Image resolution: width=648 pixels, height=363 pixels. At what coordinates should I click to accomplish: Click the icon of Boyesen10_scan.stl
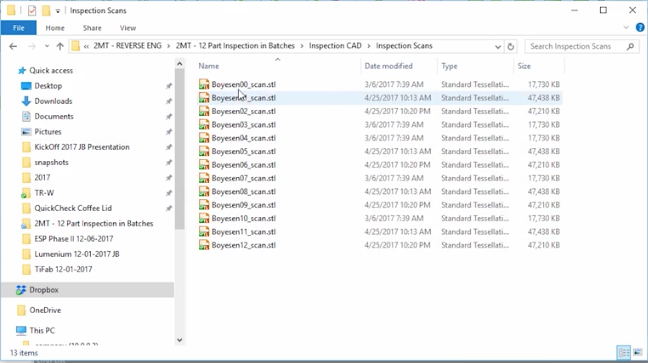204,218
